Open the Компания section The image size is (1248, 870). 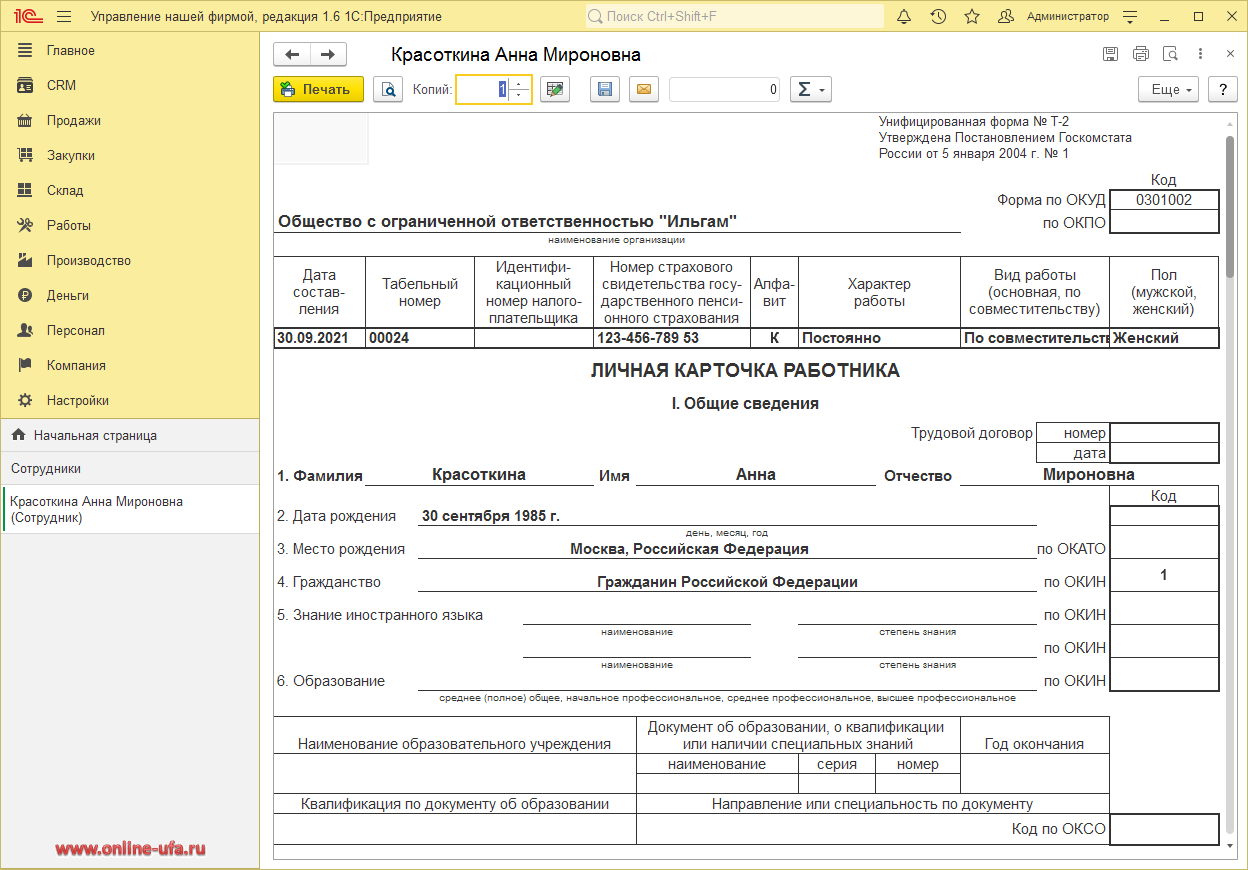coord(130,365)
